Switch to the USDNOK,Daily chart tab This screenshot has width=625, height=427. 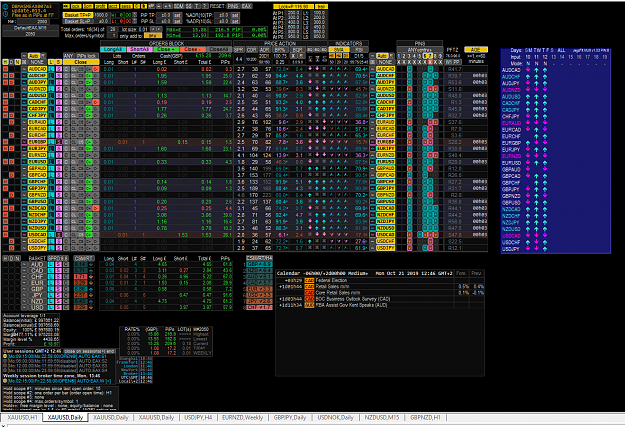(x=335, y=417)
